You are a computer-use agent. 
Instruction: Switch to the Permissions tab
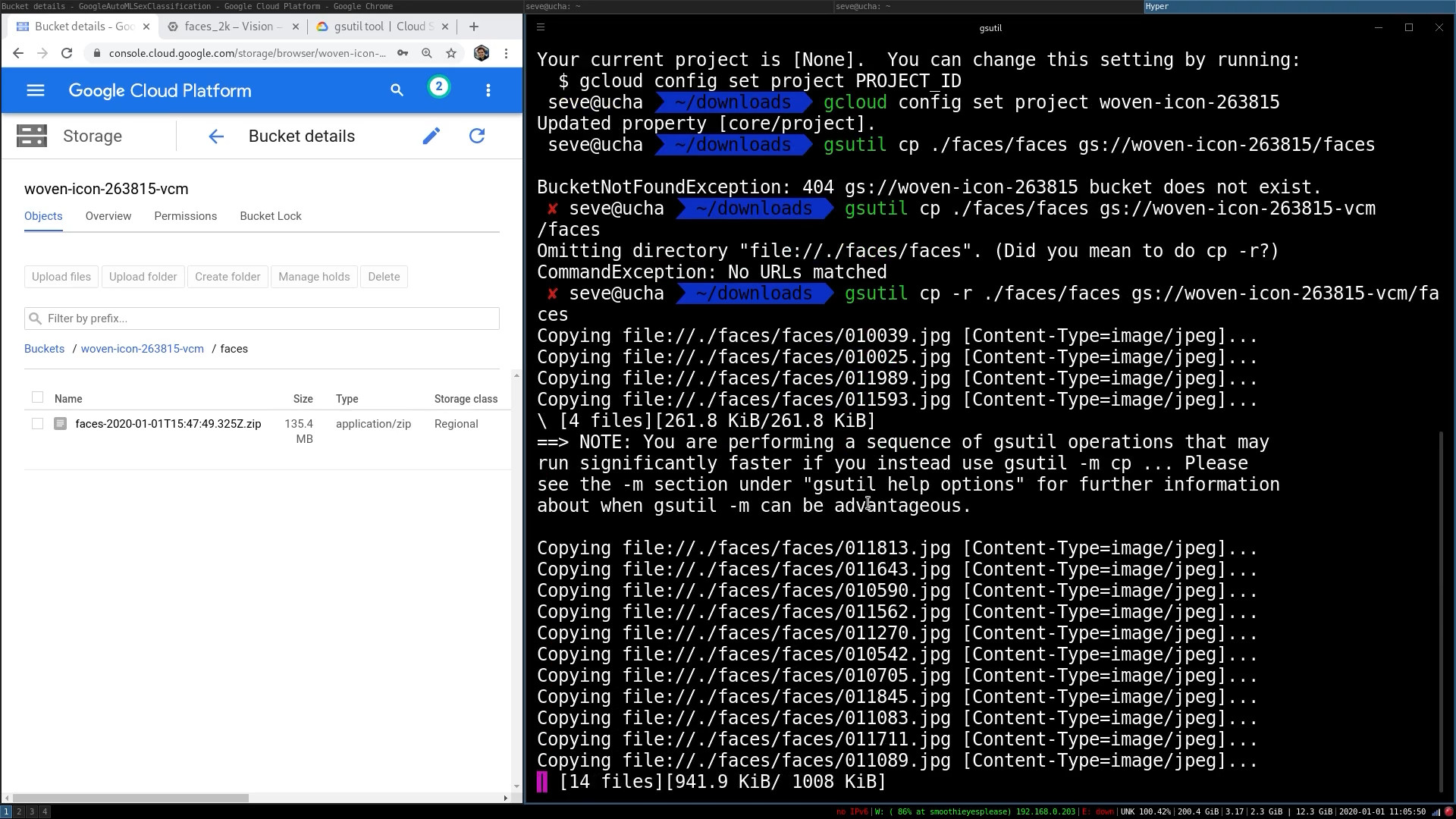[185, 215]
